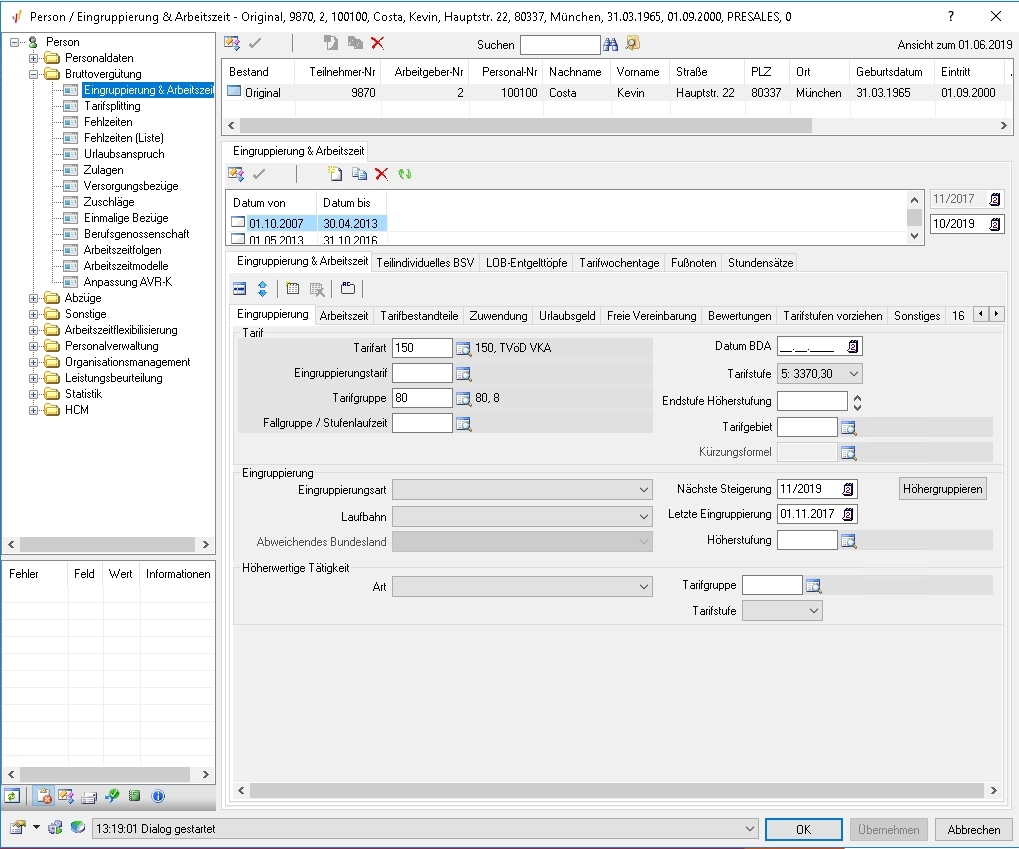
Task: Open the Eingruppierungsart dropdown
Action: pos(643,490)
